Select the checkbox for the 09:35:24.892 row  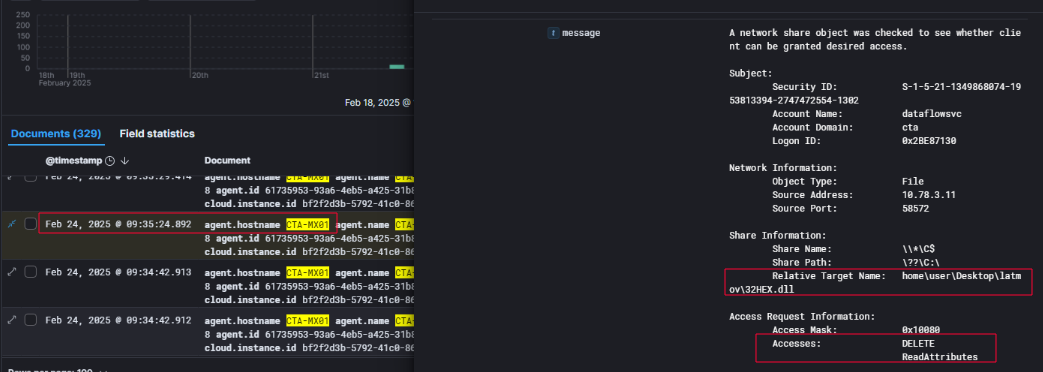pos(31,224)
